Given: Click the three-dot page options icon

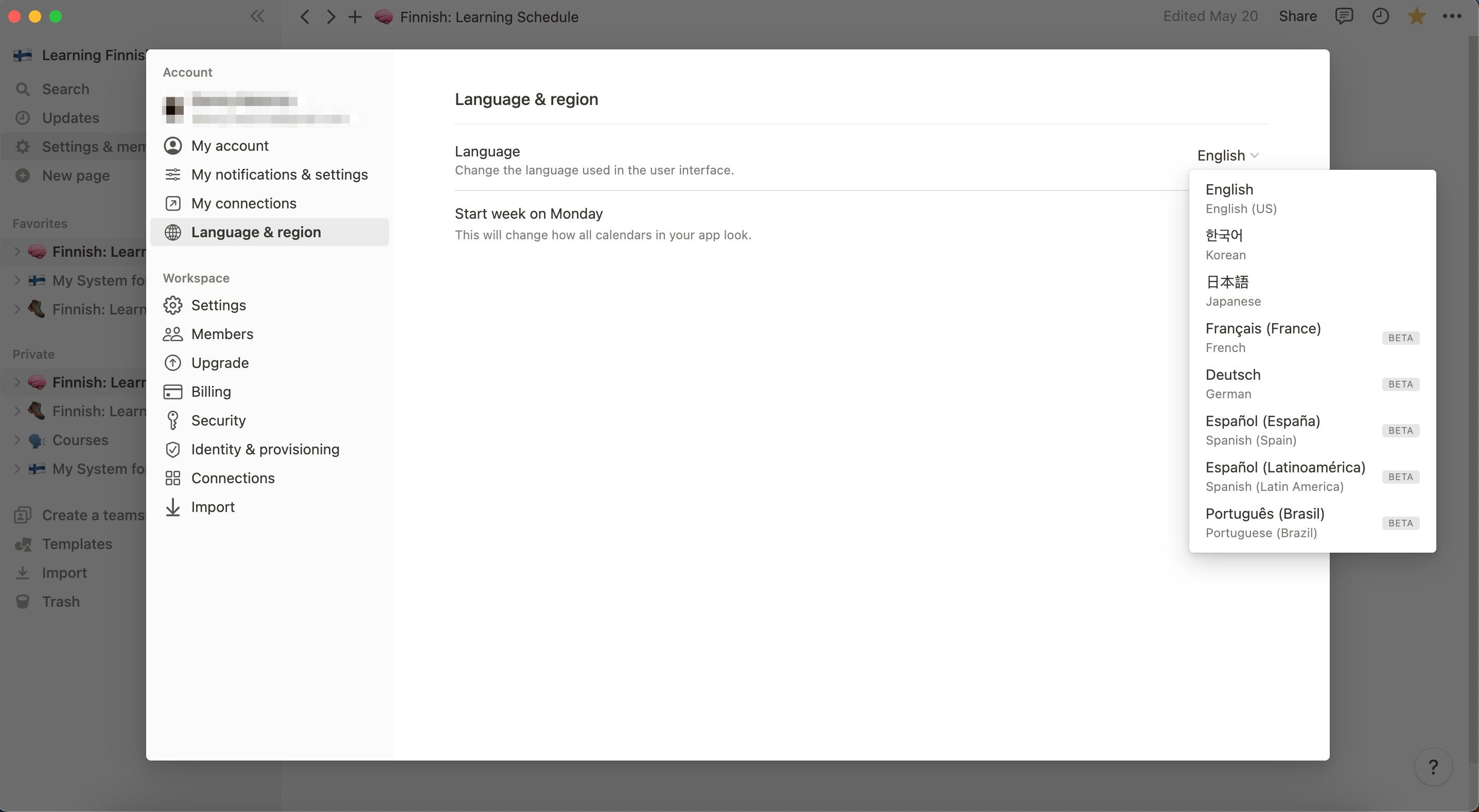Looking at the screenshot, I should (1451, 16).
